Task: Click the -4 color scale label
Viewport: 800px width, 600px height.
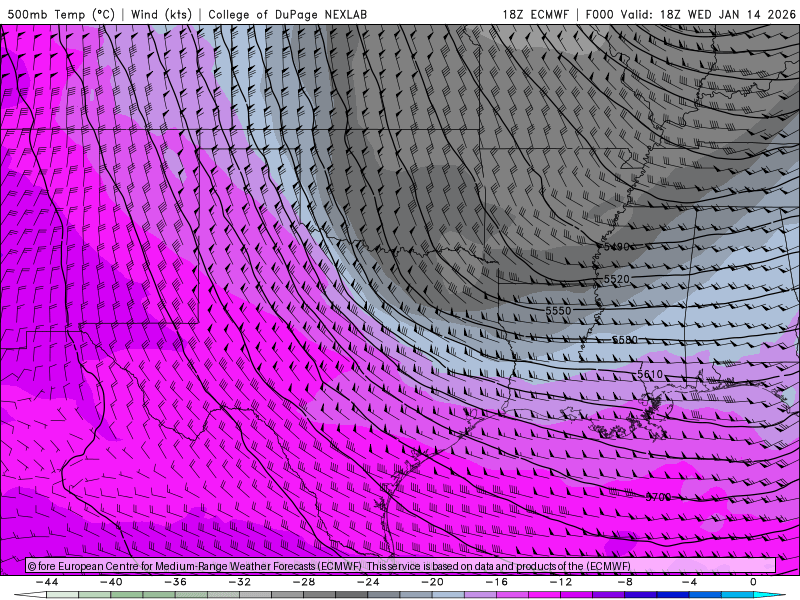Action: tap(690, 582)
